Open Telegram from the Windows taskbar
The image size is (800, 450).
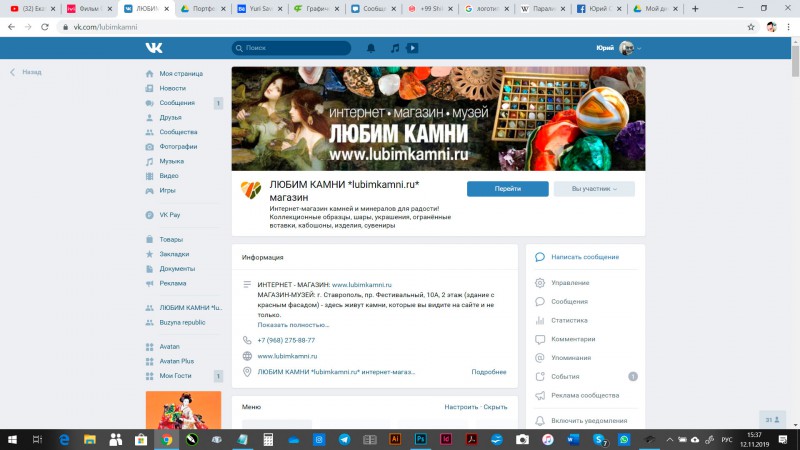(x=344, y=439)
